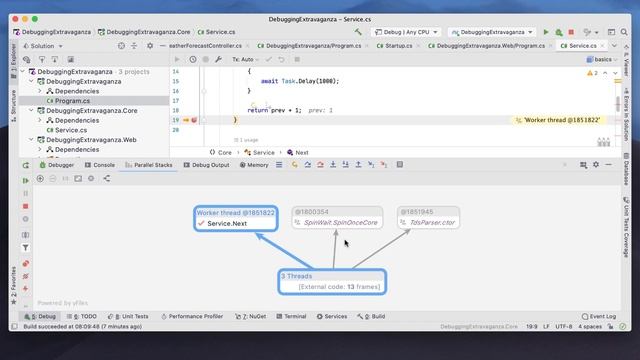Open the debug panel settings gear
The image size is (640, 360).
(x=596, y=164)
